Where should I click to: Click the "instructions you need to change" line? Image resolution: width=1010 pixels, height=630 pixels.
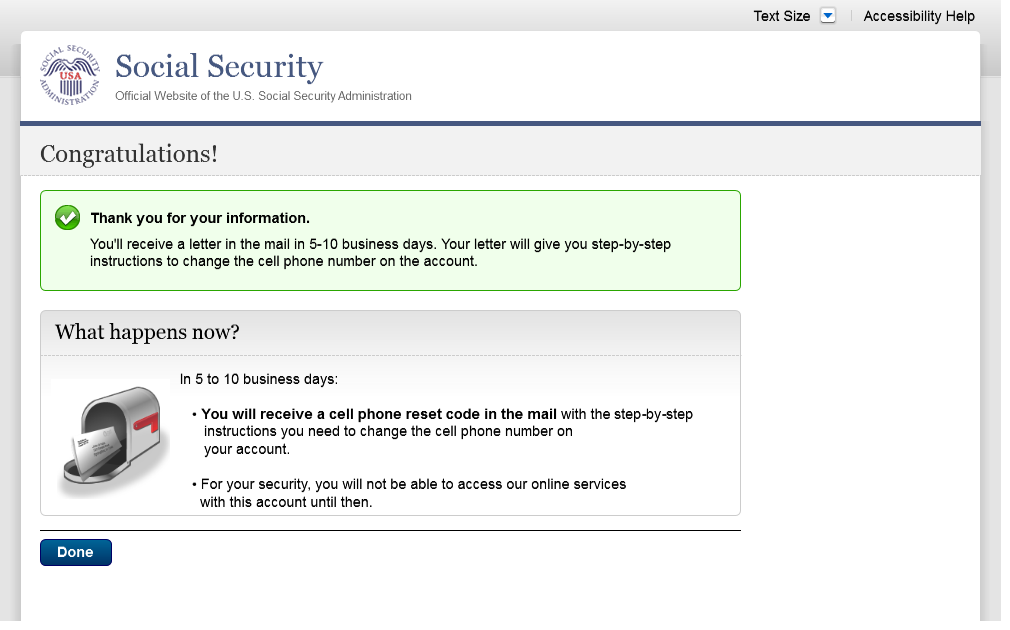point(388,431)
